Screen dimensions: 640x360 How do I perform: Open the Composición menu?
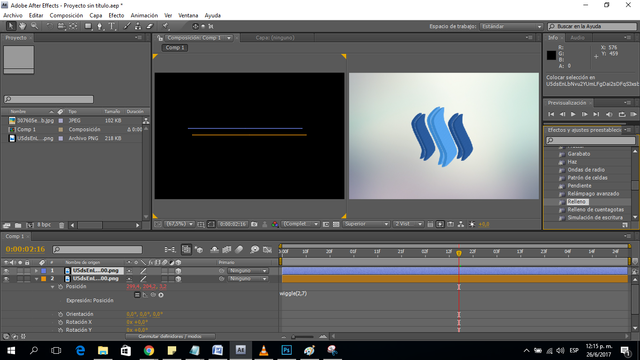[66, 16]
